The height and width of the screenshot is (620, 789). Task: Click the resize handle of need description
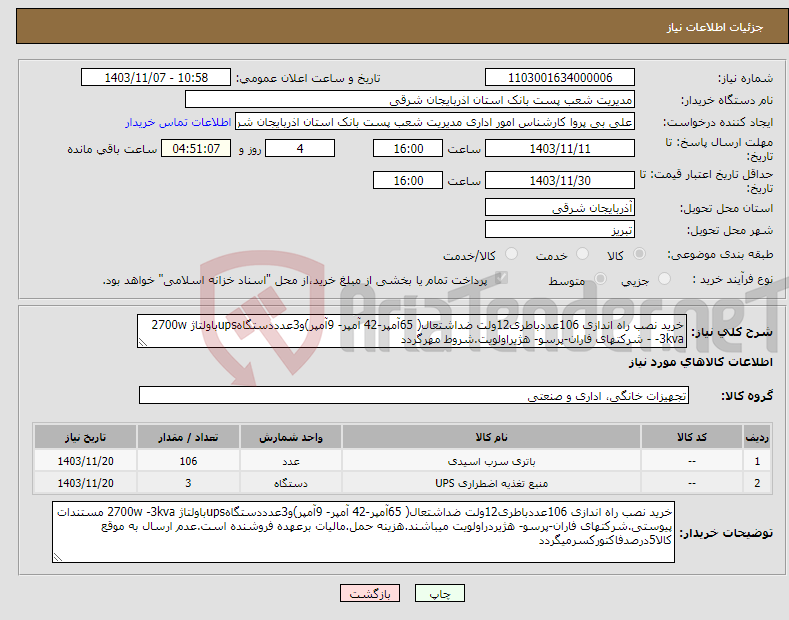tap(143, 342)
